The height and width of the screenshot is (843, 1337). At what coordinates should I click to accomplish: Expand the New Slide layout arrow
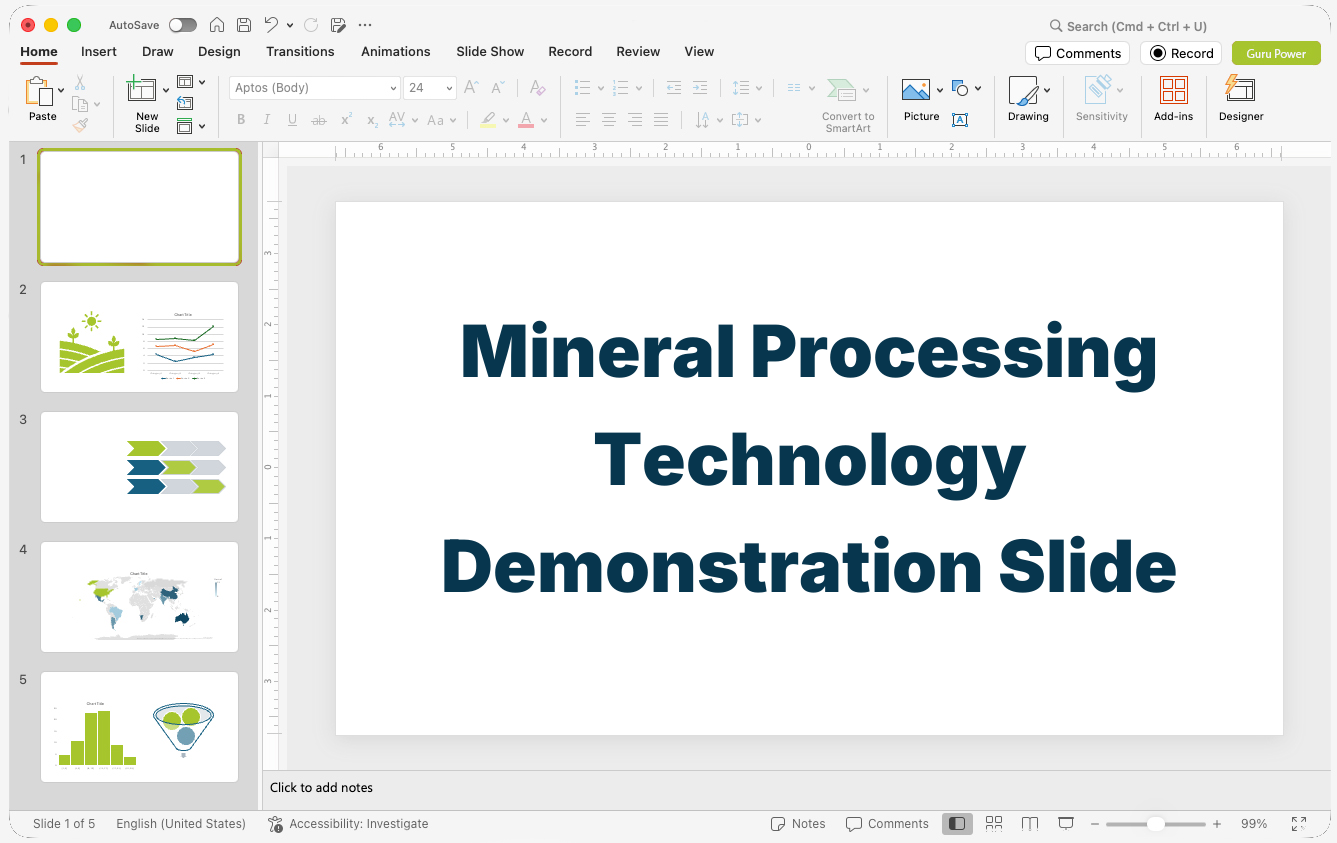[166, 90]
